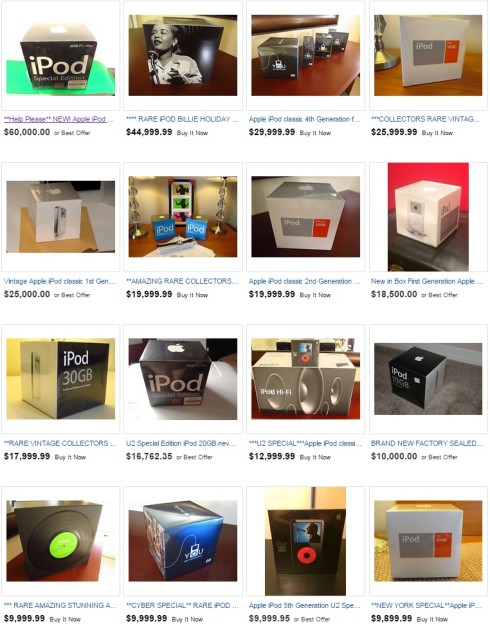Open the $60,000 iPod Special Edition thumbnail
This screenshot has width=490, height=624.
click(x=61, y=55)
